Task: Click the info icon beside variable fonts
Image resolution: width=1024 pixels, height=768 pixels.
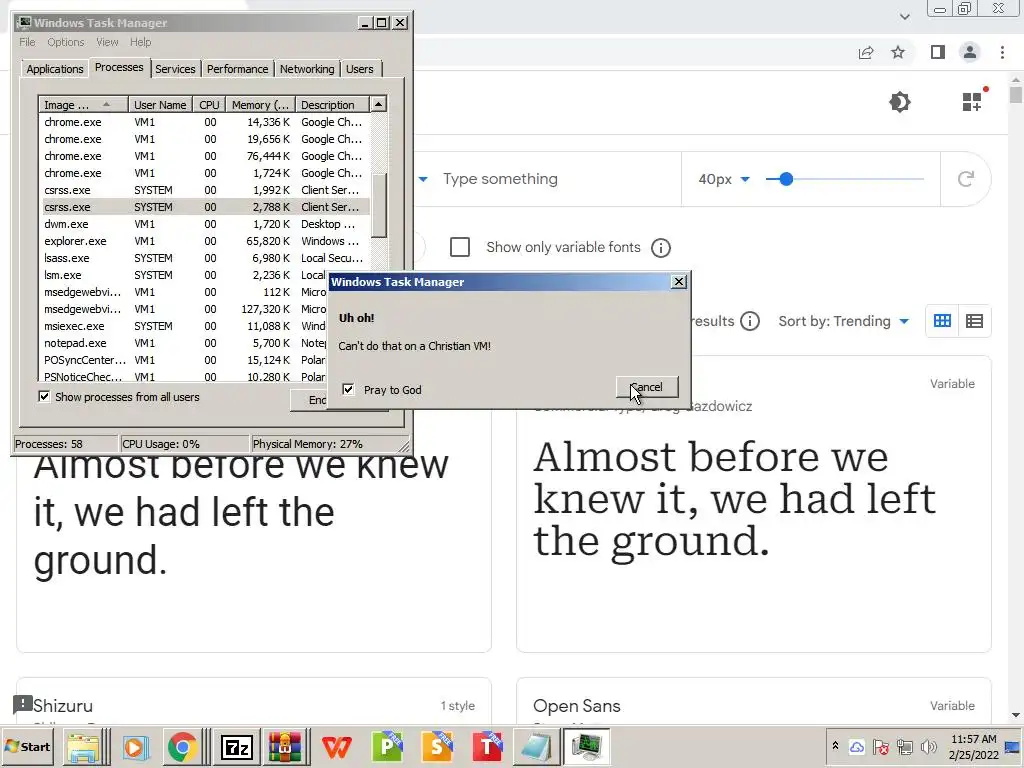Action: click(661, 248)
